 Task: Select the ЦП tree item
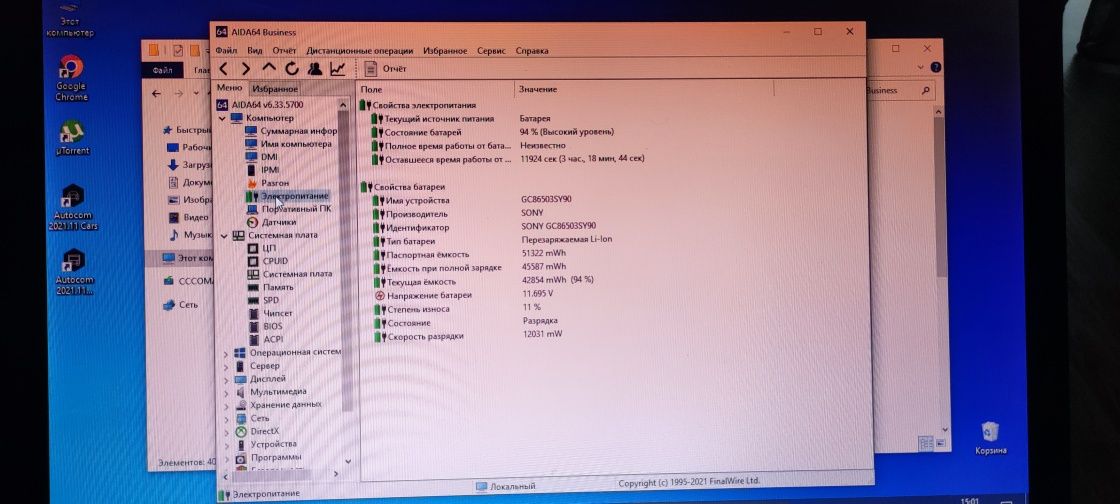tap(262, 248)
